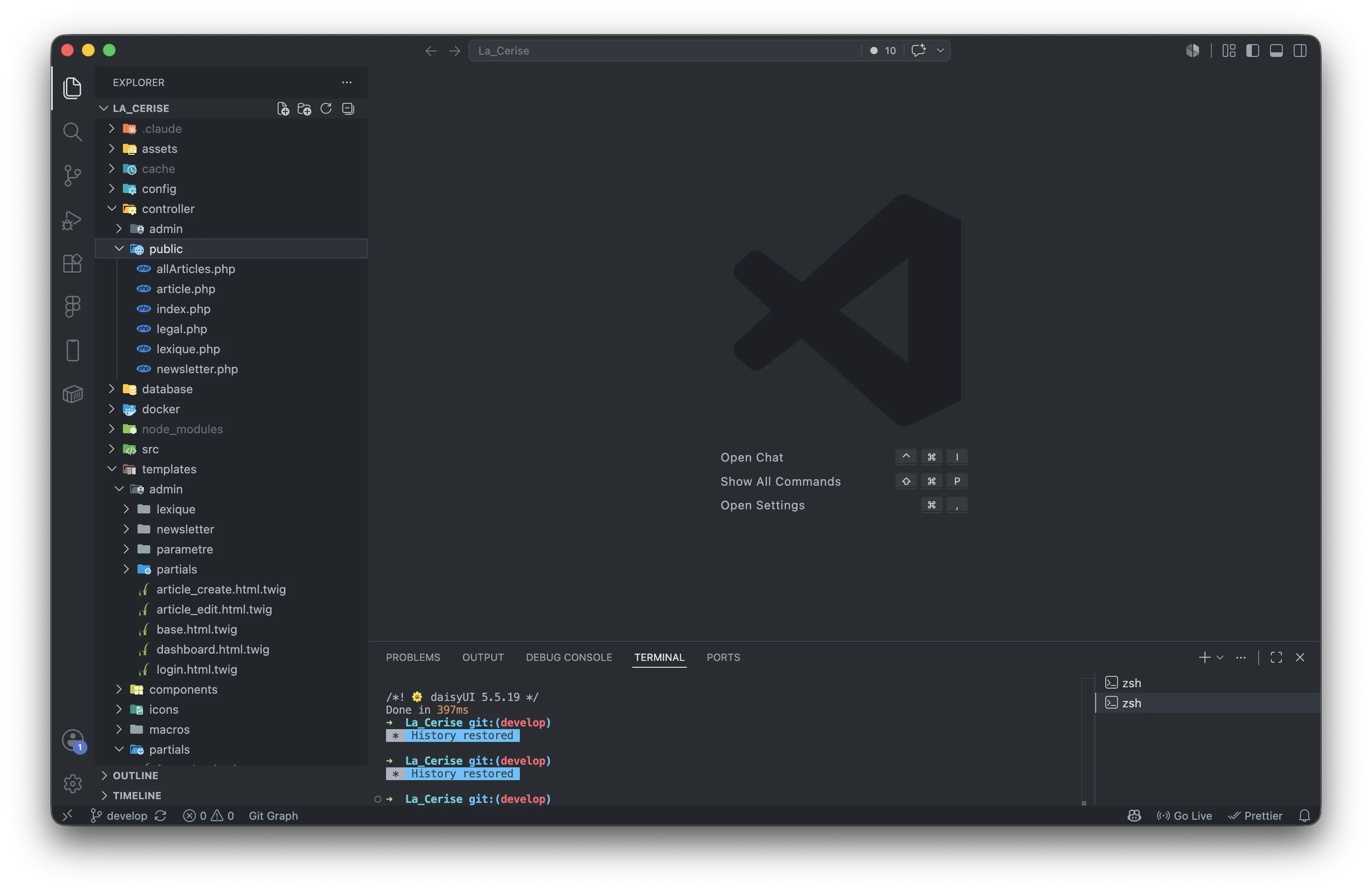Open the Explorer view in activity bar
This screenshot has height=893, width=1372.
coord(72,88)
